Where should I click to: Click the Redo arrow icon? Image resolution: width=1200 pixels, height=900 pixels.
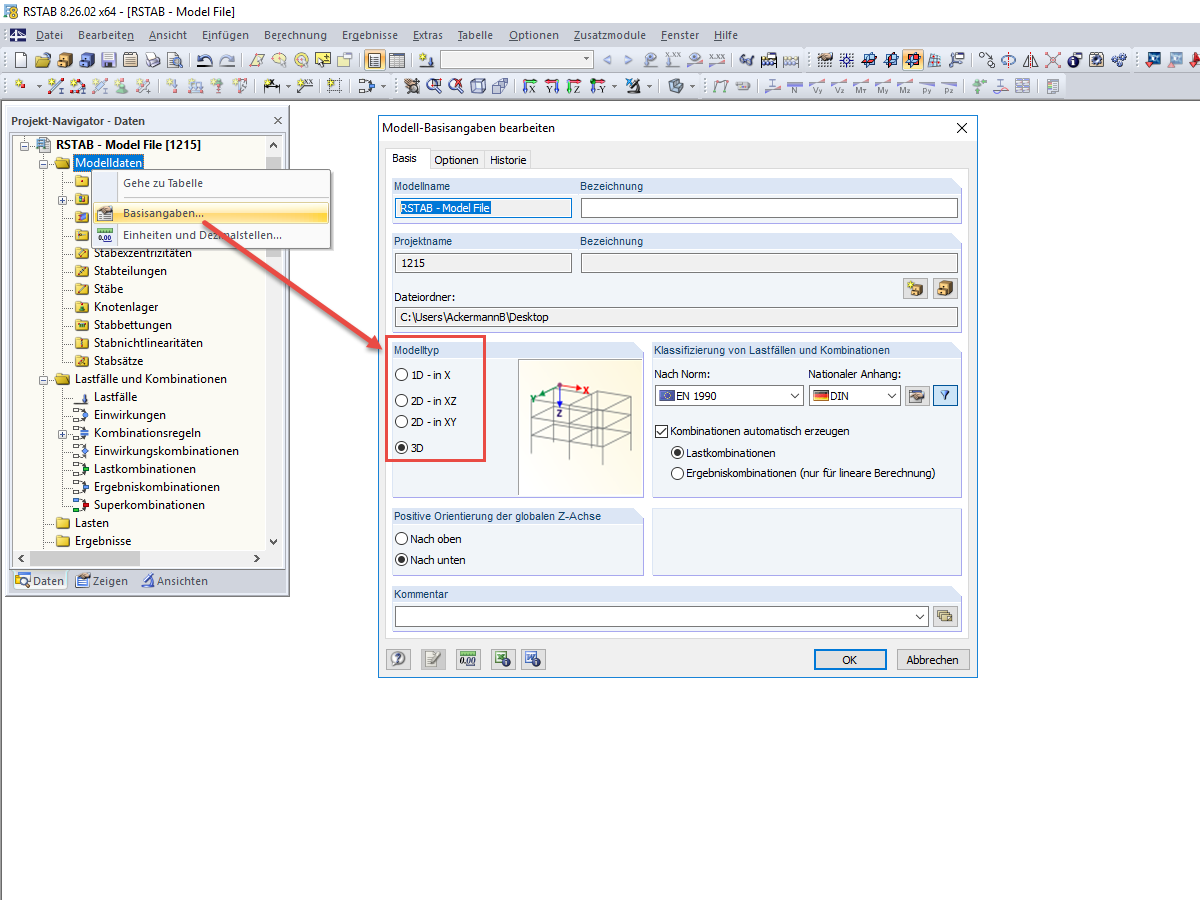(x=227, y=60)
